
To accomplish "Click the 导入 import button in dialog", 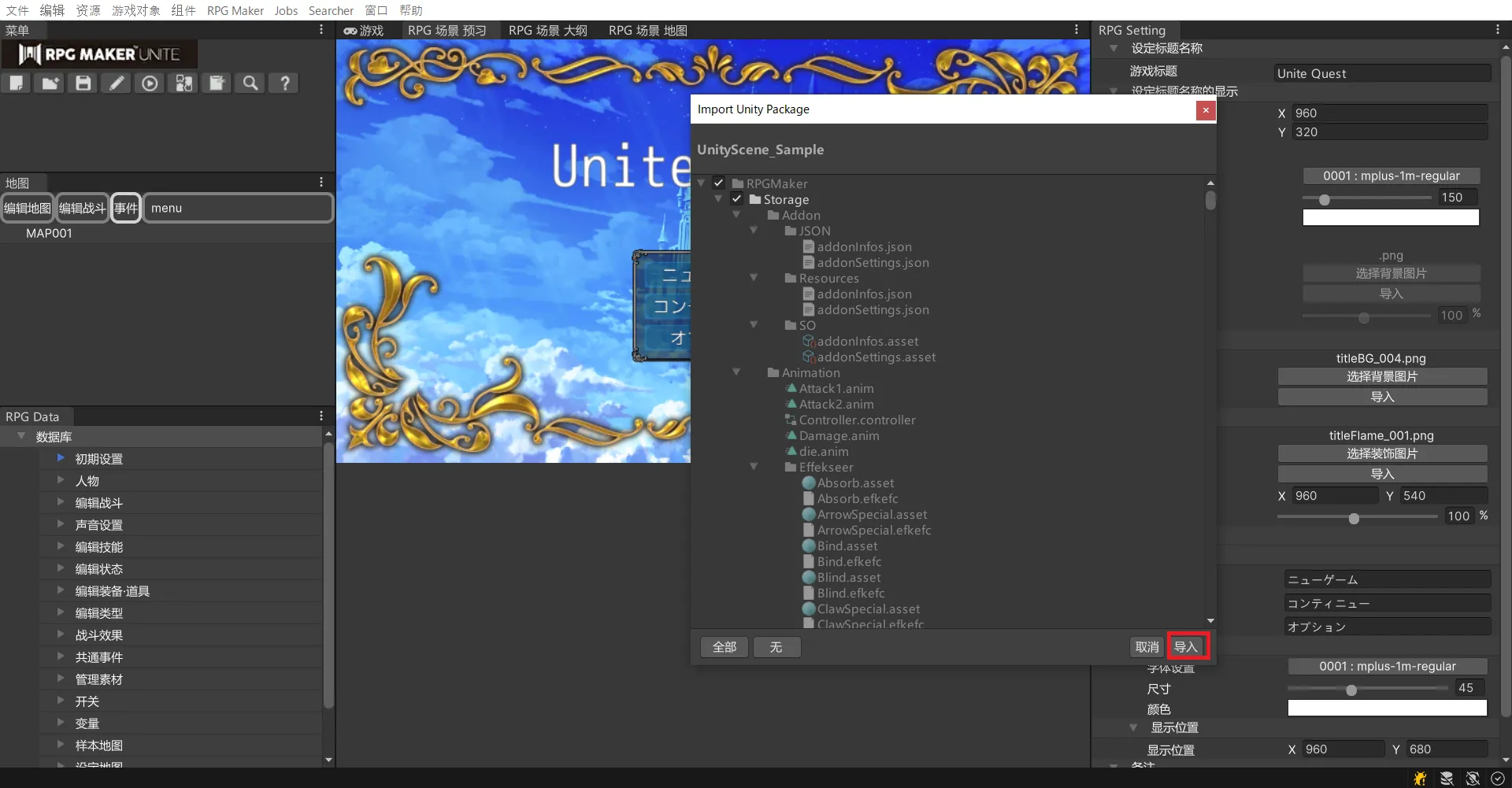I will (x=1186, y=646).
